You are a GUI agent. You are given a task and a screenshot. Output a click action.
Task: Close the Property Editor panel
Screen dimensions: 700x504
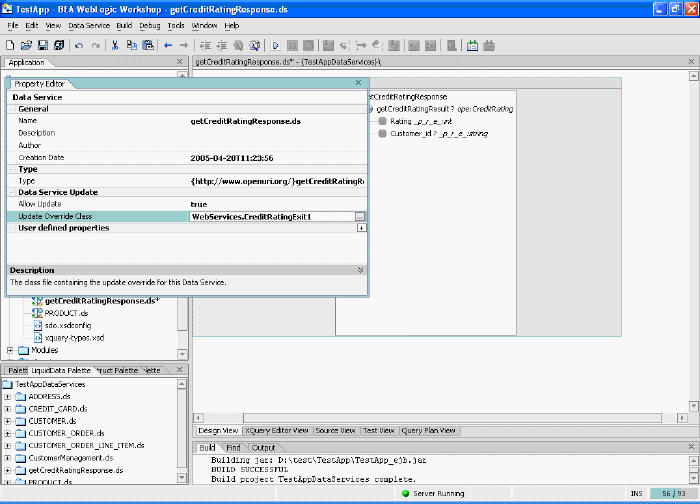coord(358,83)
